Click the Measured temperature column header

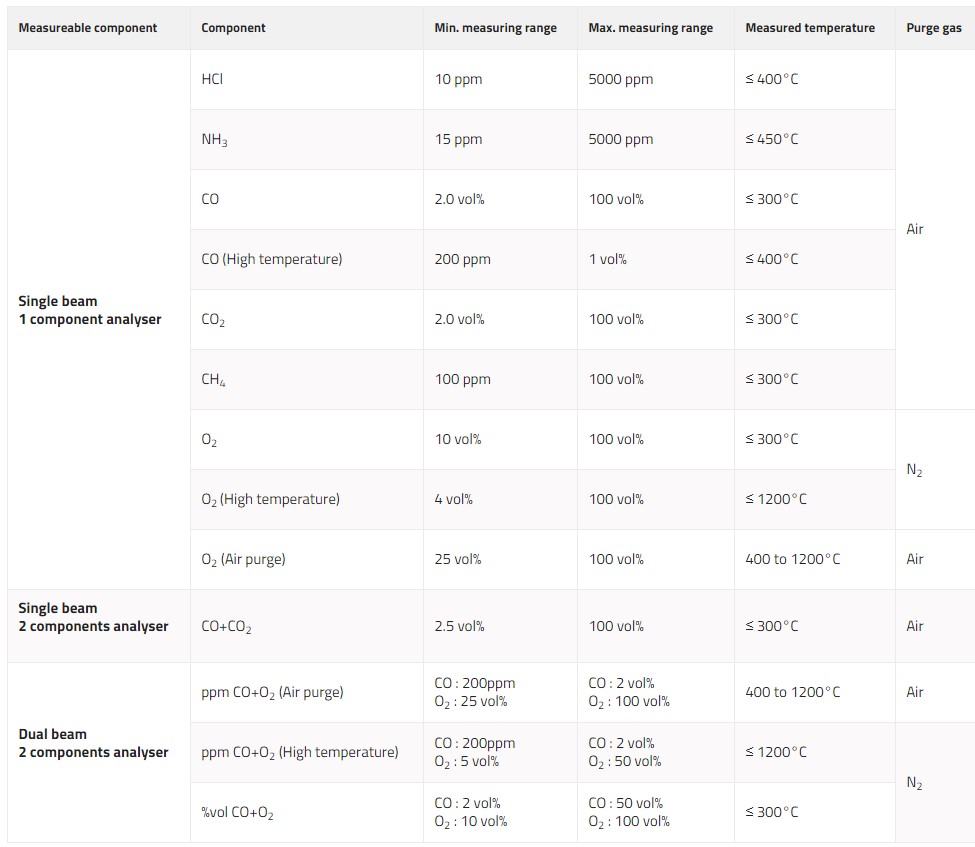pyautogui.click(x=810, y=28)
